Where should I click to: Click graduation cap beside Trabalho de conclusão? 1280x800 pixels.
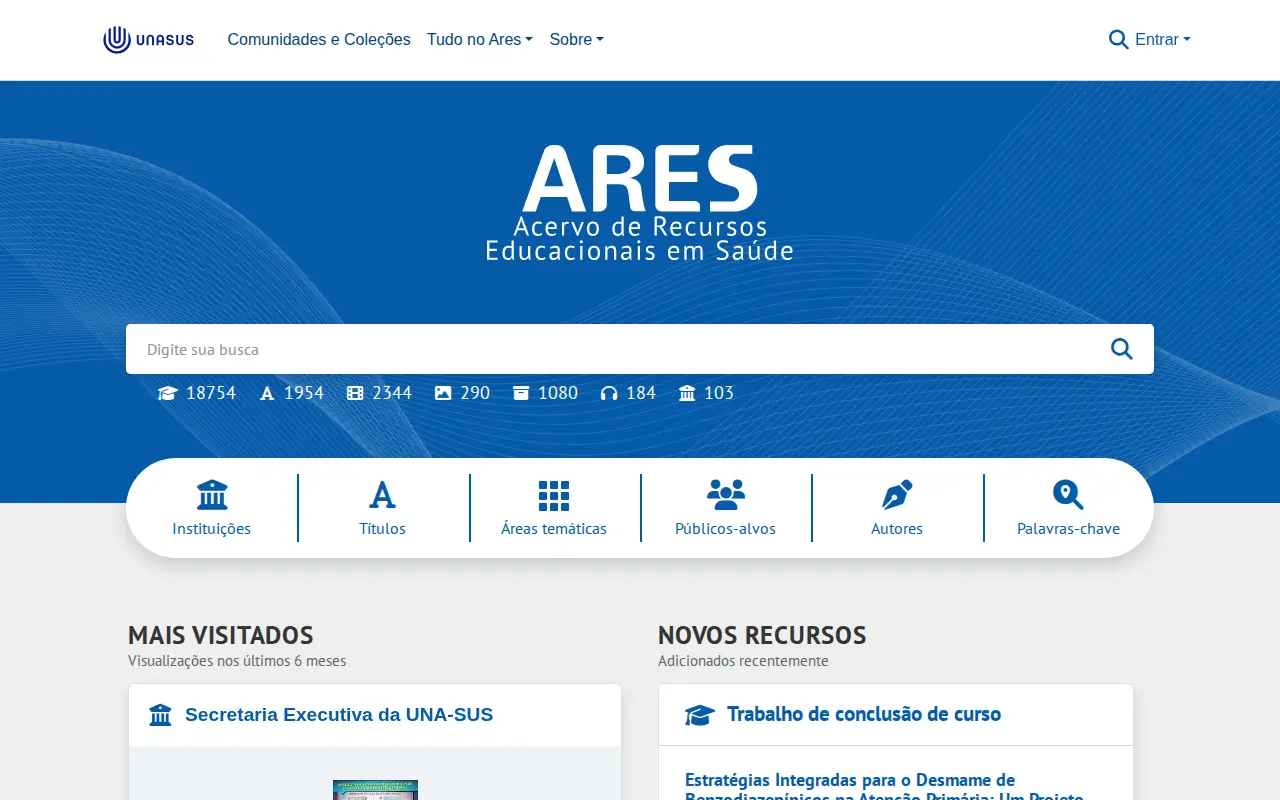[x=700, y=715]
